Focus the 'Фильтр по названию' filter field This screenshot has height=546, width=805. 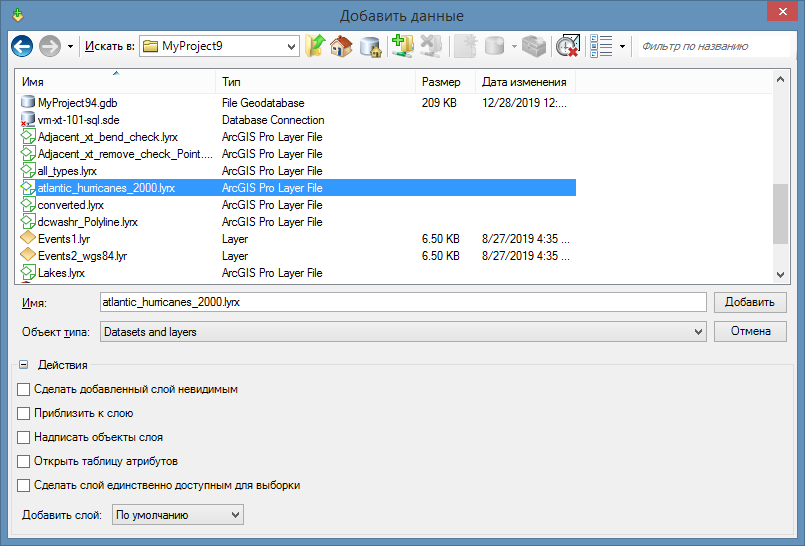(x=714, y=46)
